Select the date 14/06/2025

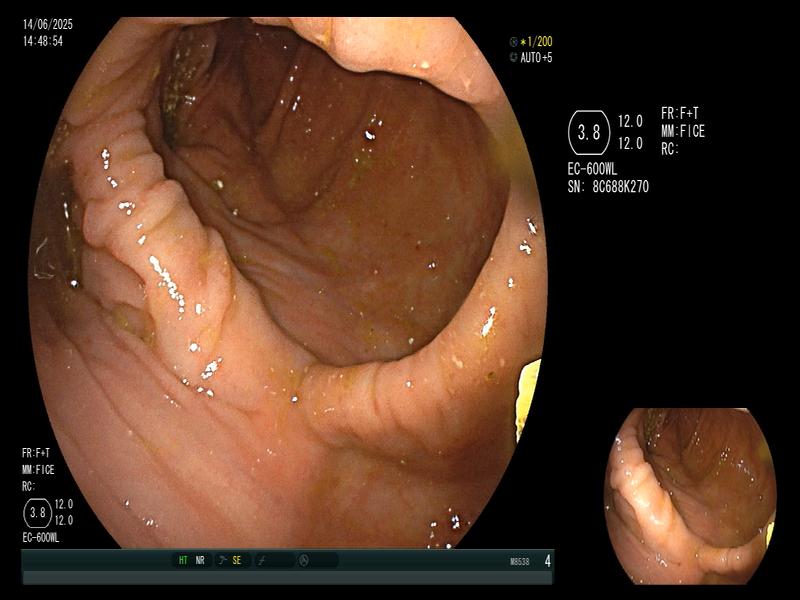47,24
